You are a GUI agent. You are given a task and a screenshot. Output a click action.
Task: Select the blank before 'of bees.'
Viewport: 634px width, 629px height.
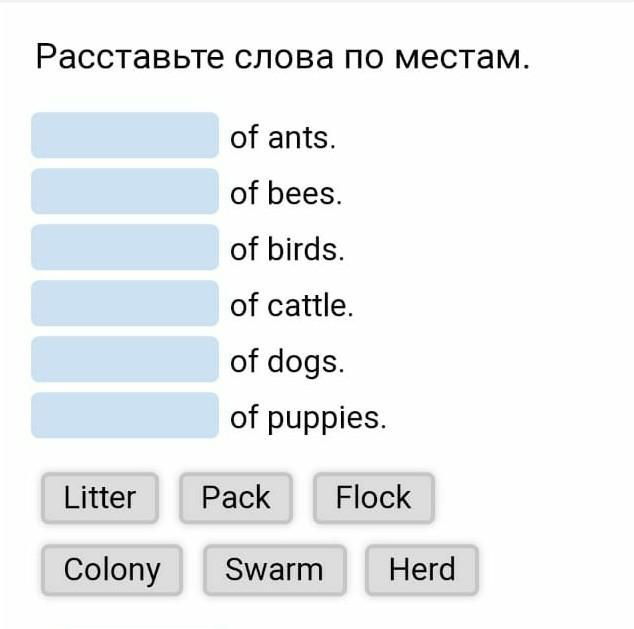124,192
